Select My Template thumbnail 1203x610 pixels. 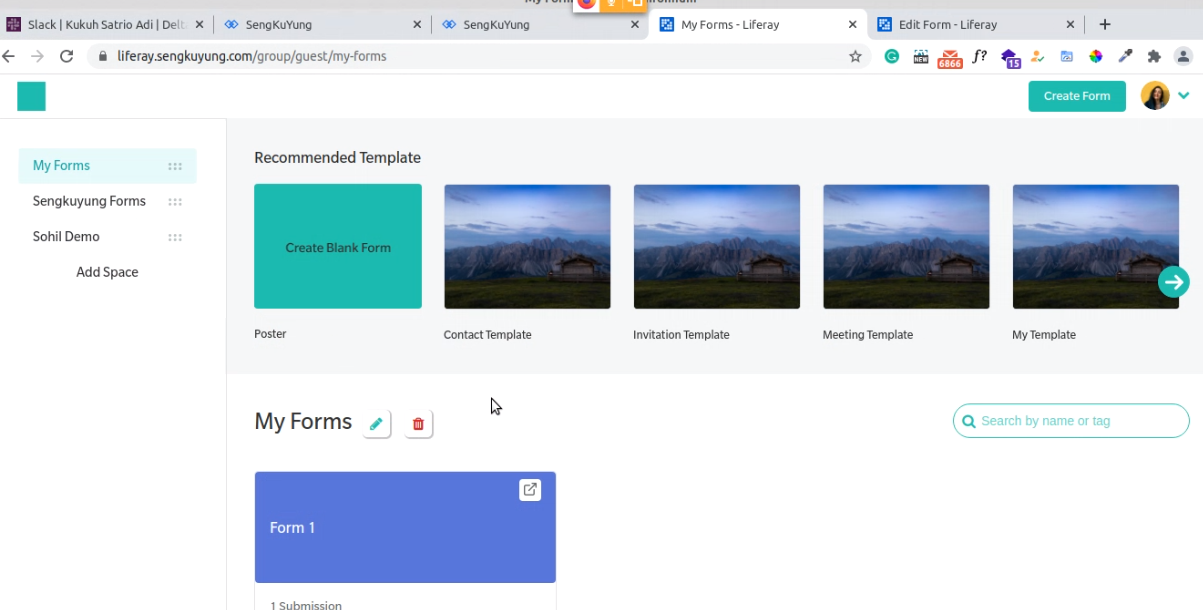pyautogui.click(x=1096, y=246)
